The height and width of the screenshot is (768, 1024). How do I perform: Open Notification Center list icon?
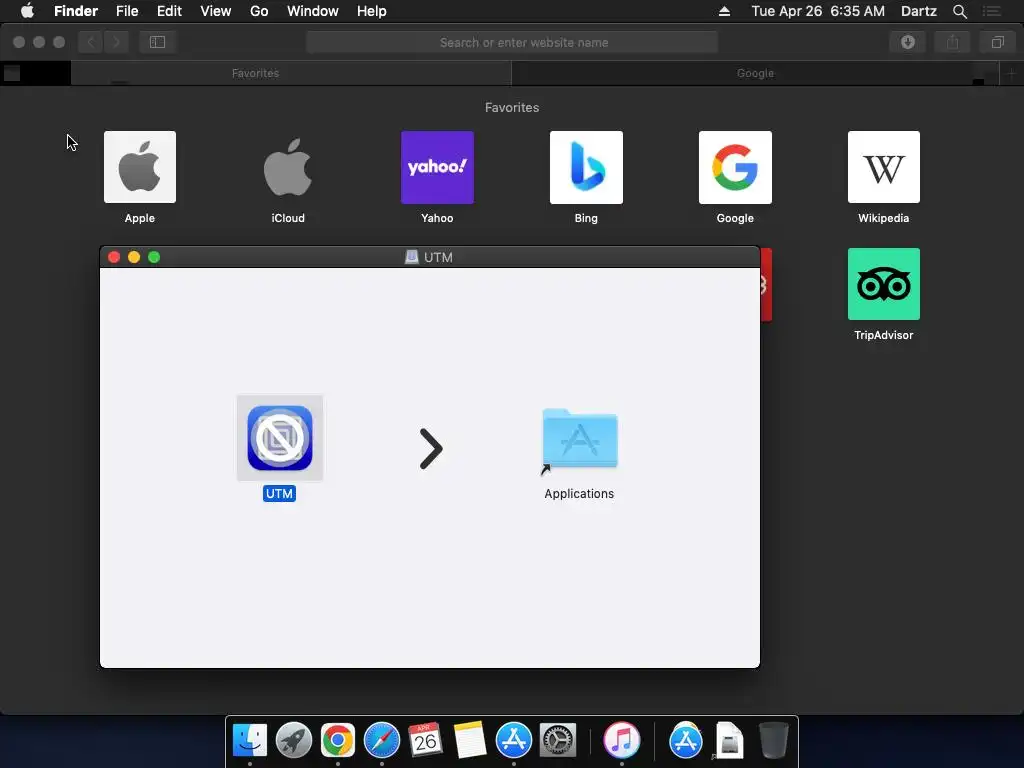(991, 11)
